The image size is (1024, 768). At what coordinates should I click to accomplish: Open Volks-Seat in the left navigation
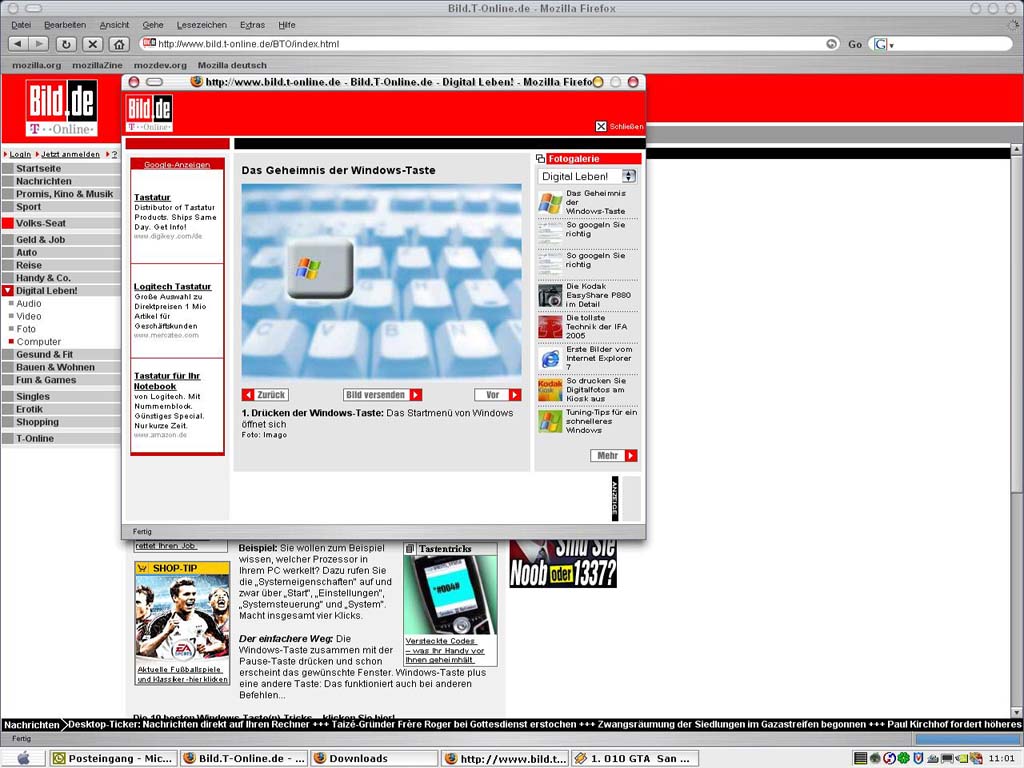[40, 223]
